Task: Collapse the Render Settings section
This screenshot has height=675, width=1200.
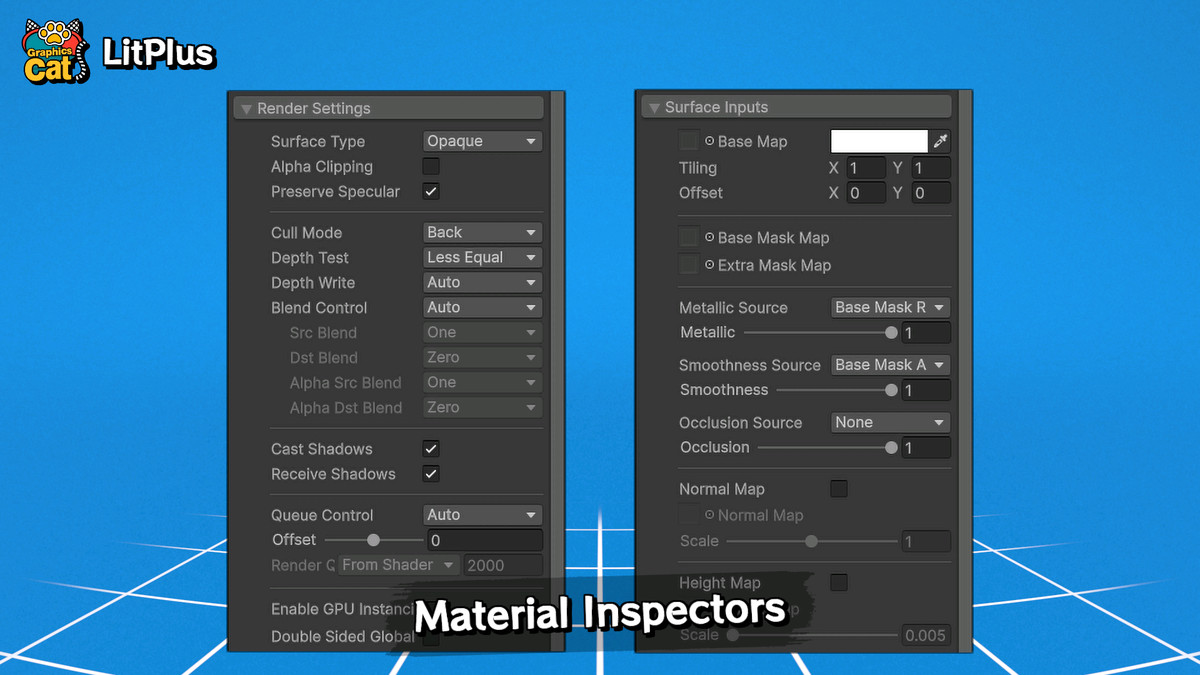Action: [x=247, y=107]
